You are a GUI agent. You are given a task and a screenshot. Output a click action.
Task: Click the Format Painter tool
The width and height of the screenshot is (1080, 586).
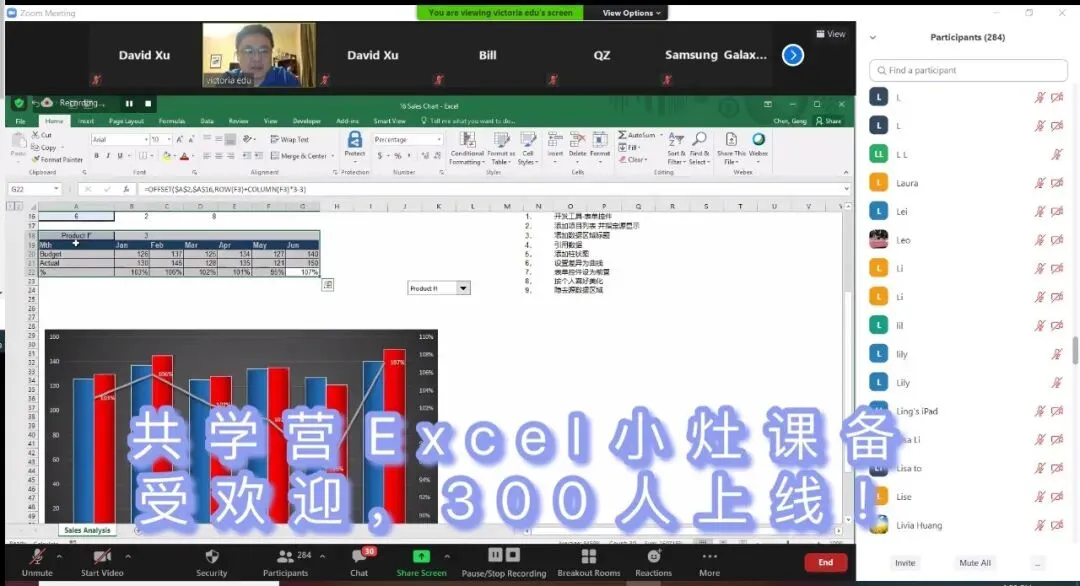coord(56,160)
